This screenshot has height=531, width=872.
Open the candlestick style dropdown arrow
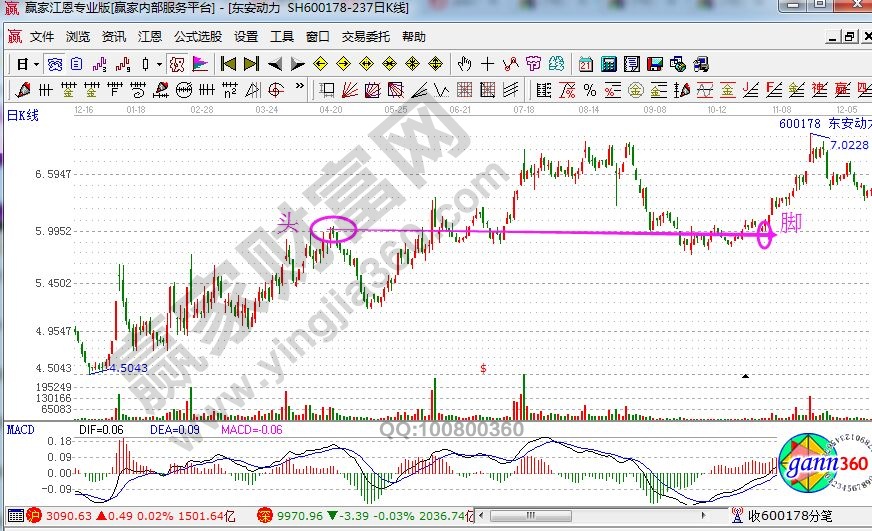[160, 64]
